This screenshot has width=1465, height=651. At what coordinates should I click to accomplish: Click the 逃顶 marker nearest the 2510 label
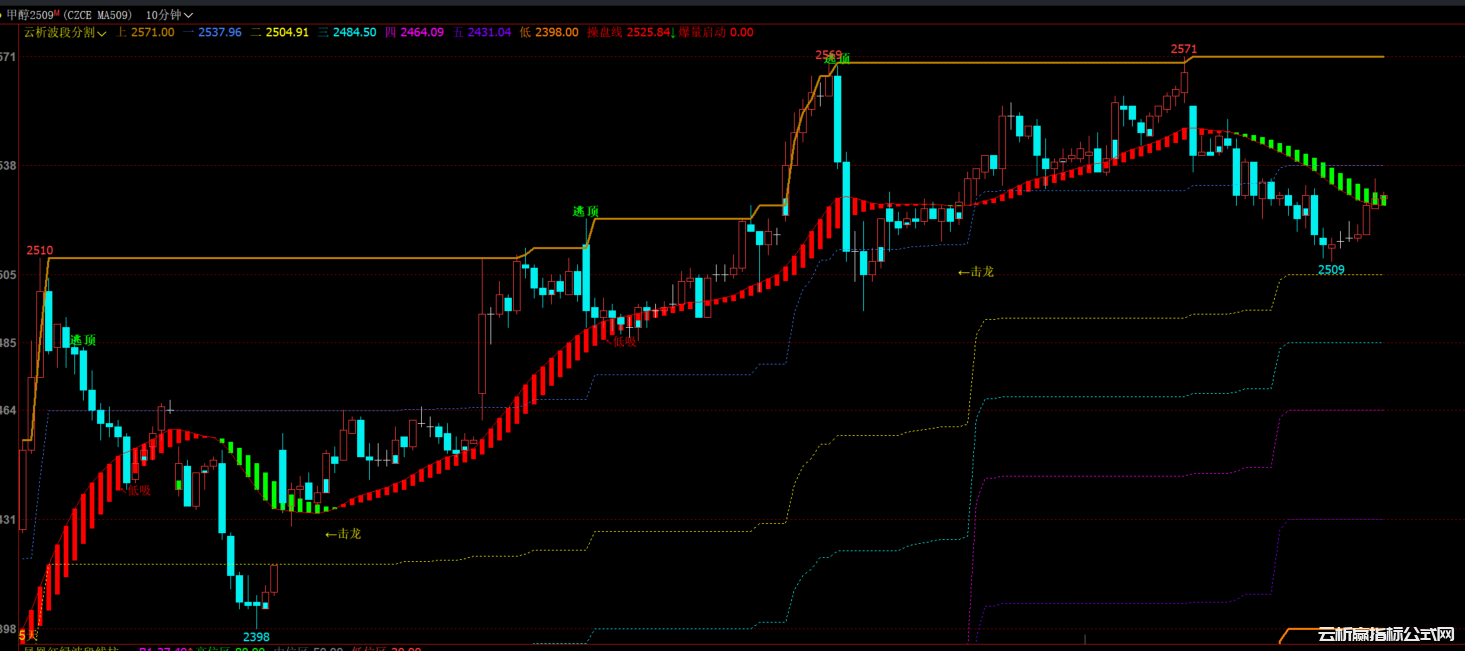83,340
